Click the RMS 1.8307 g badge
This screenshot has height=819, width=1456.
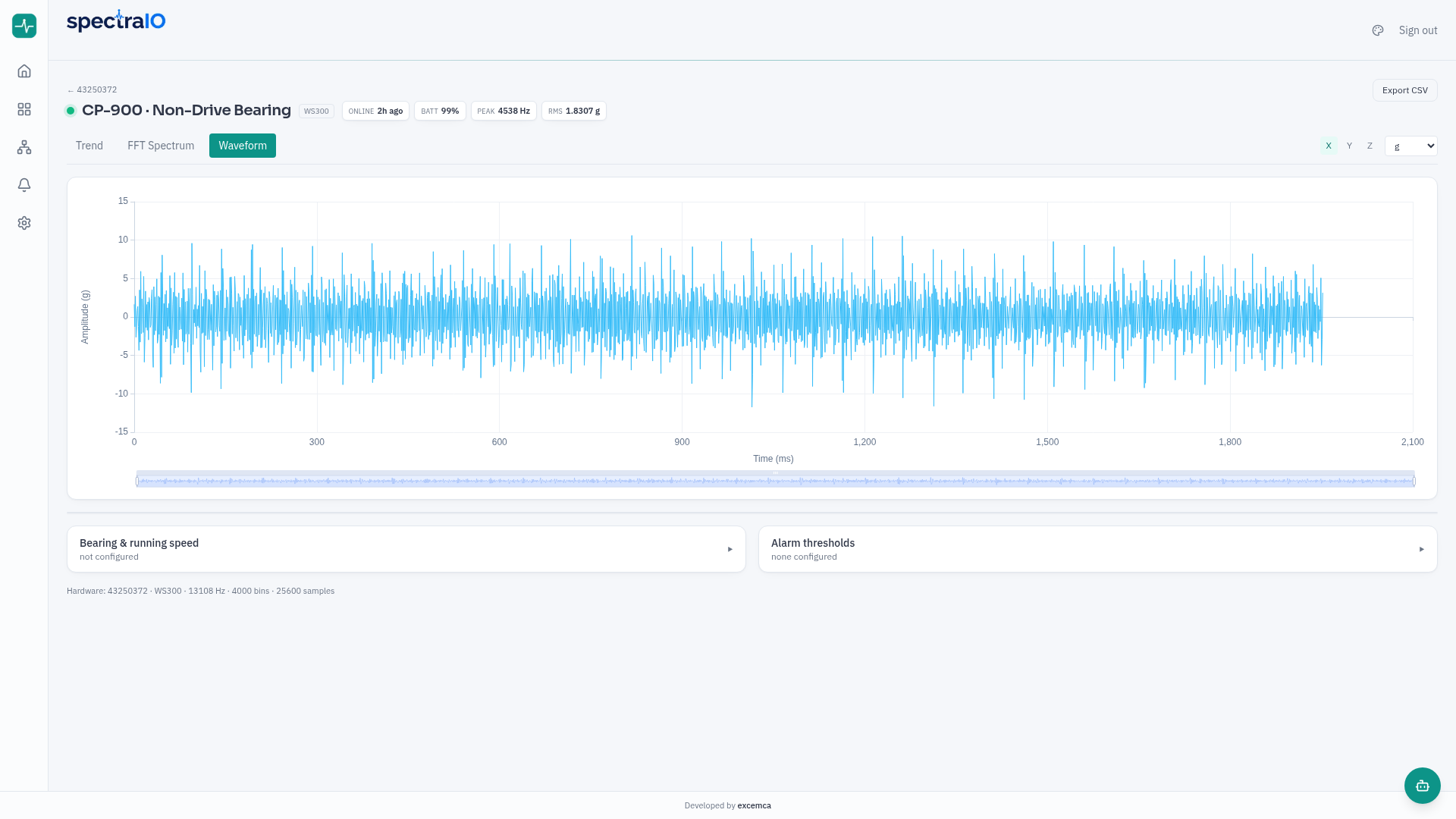574,111
